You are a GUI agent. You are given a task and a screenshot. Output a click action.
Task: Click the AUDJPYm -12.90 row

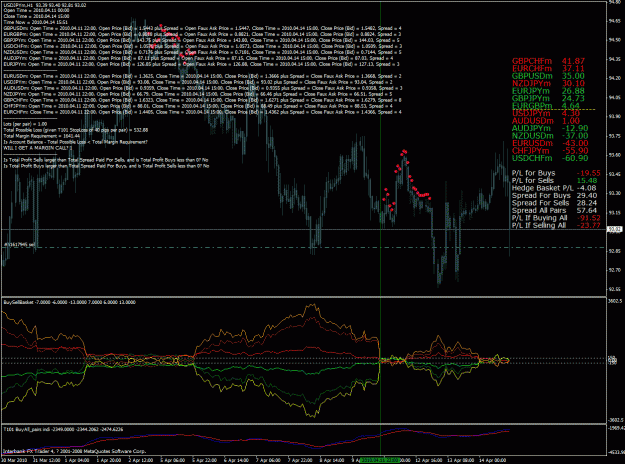pos(550,128)
